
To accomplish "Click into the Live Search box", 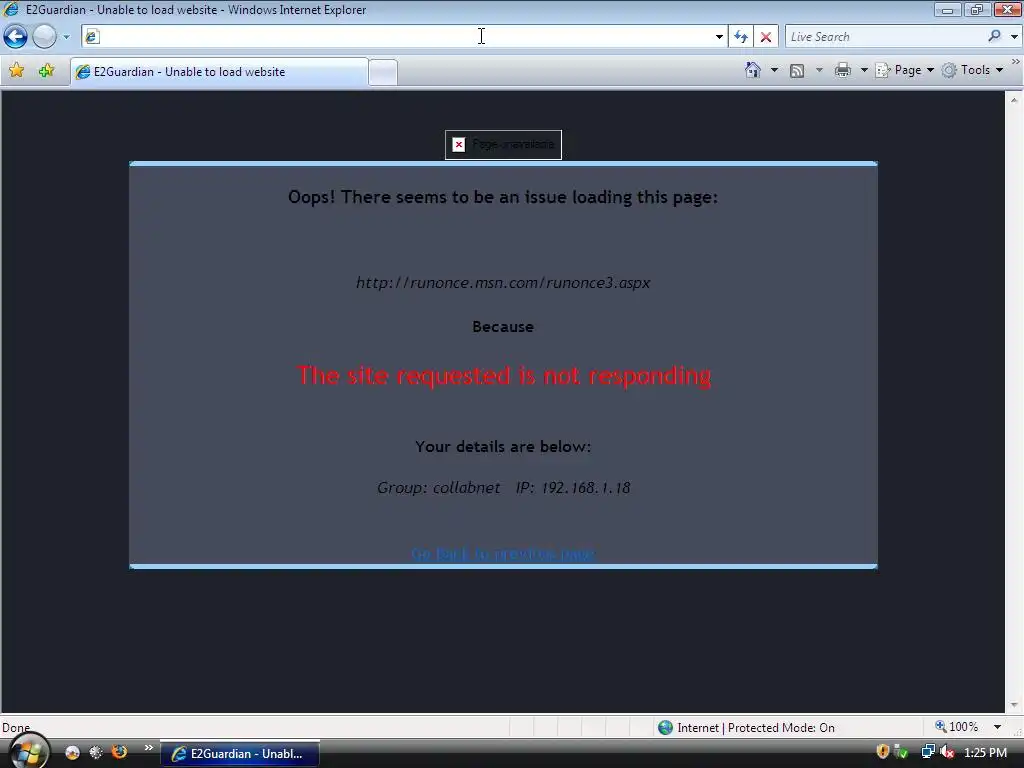I will tap(886, 37).
